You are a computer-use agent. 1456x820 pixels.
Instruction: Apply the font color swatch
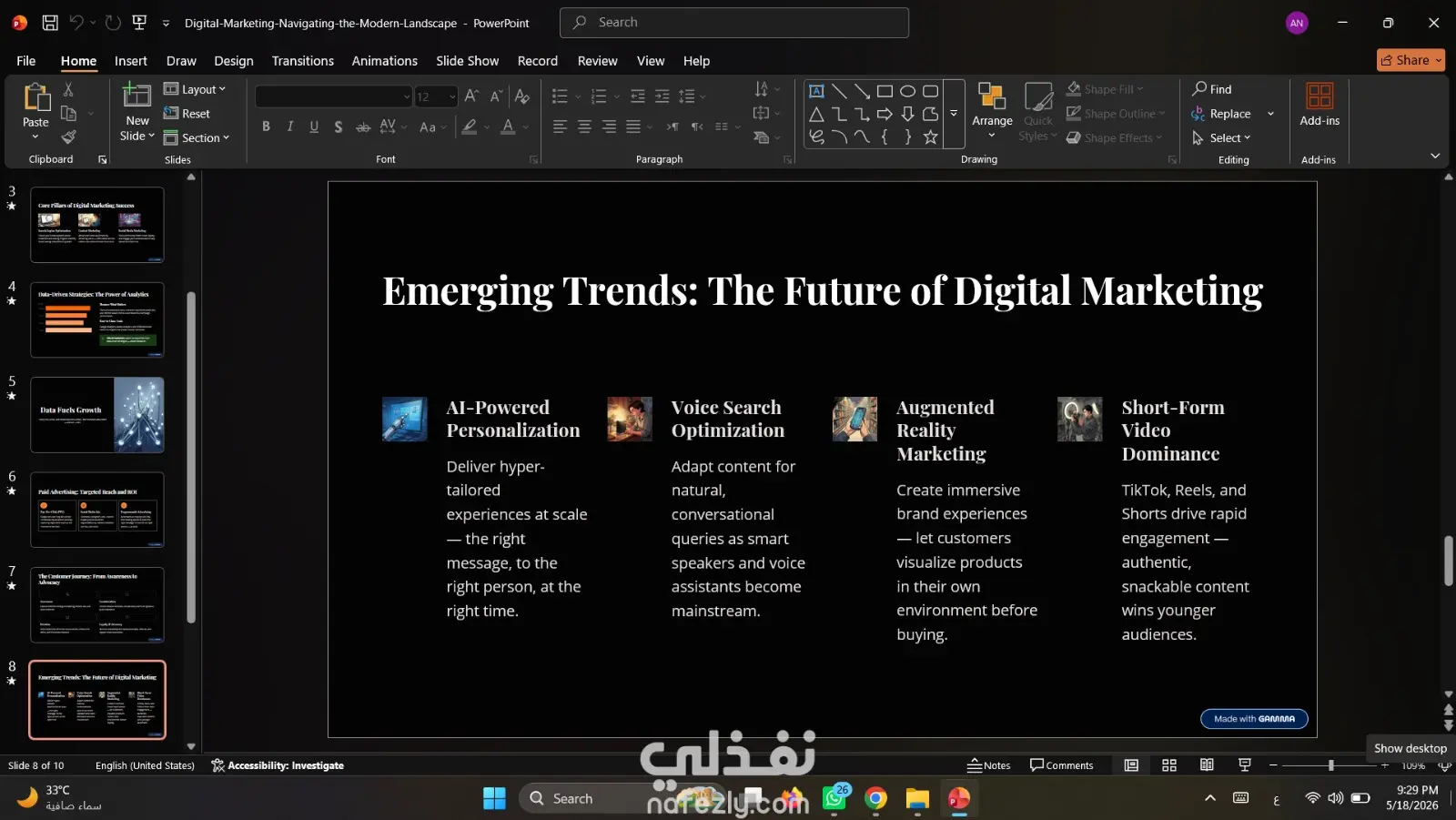click(508, 127)
